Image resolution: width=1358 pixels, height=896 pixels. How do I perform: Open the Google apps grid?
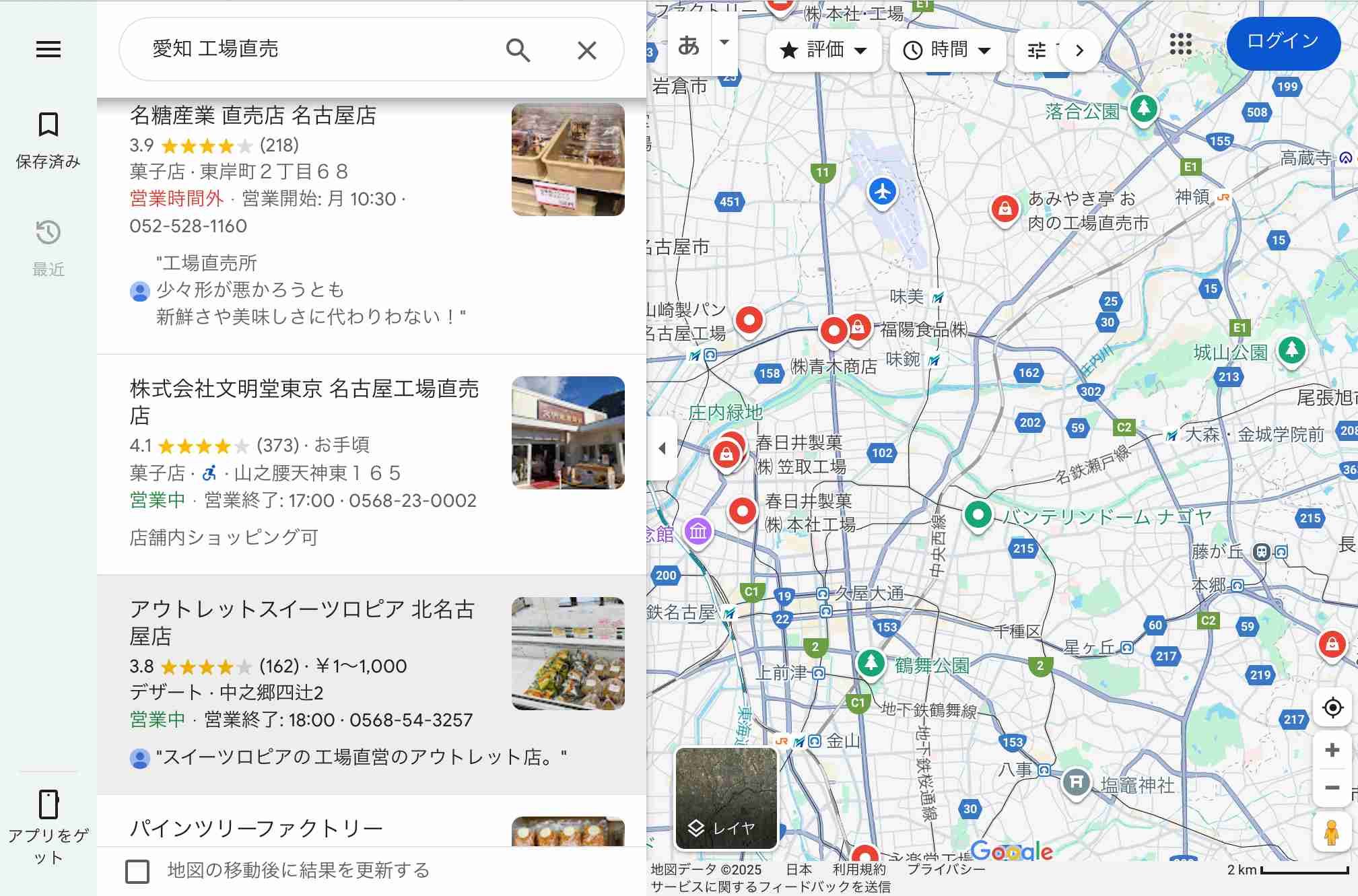(x=1181, y=44)
